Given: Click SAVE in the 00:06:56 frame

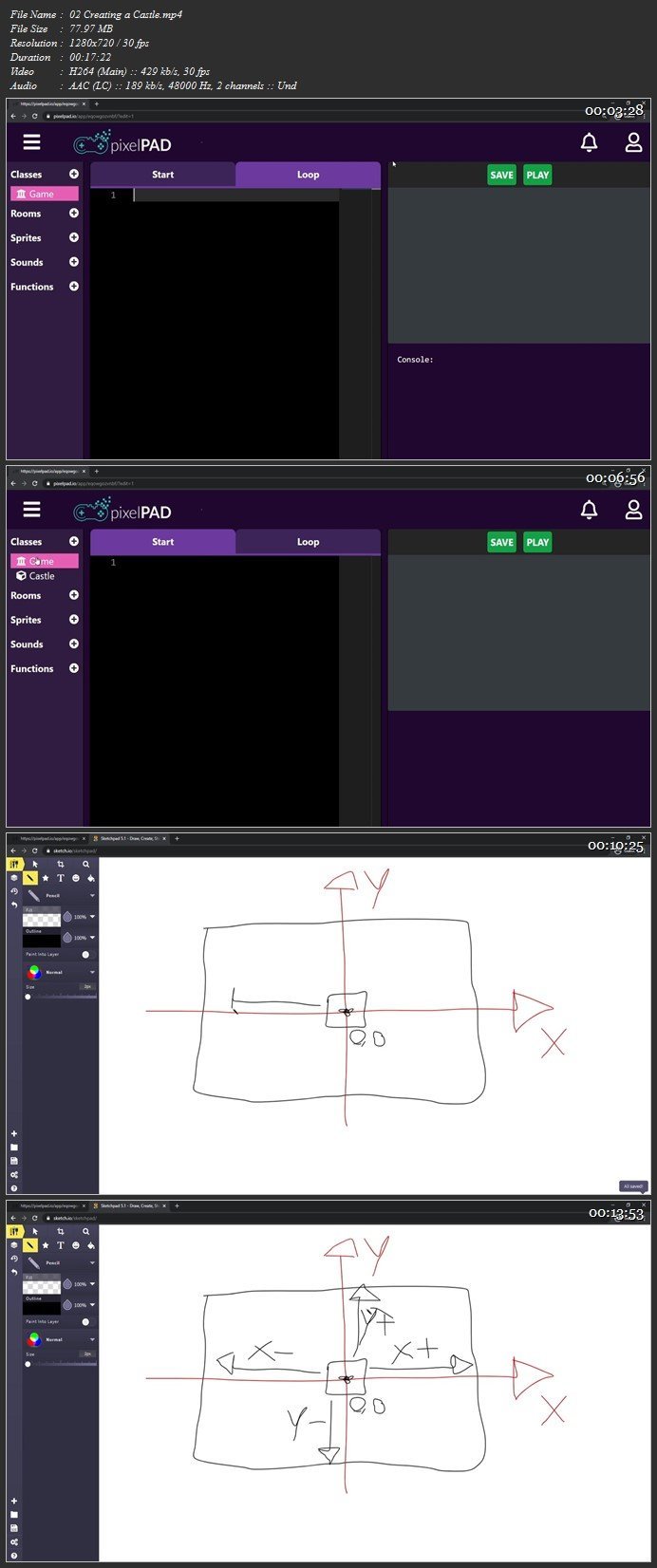Looking at the screenshot, I should coord(501,542).
